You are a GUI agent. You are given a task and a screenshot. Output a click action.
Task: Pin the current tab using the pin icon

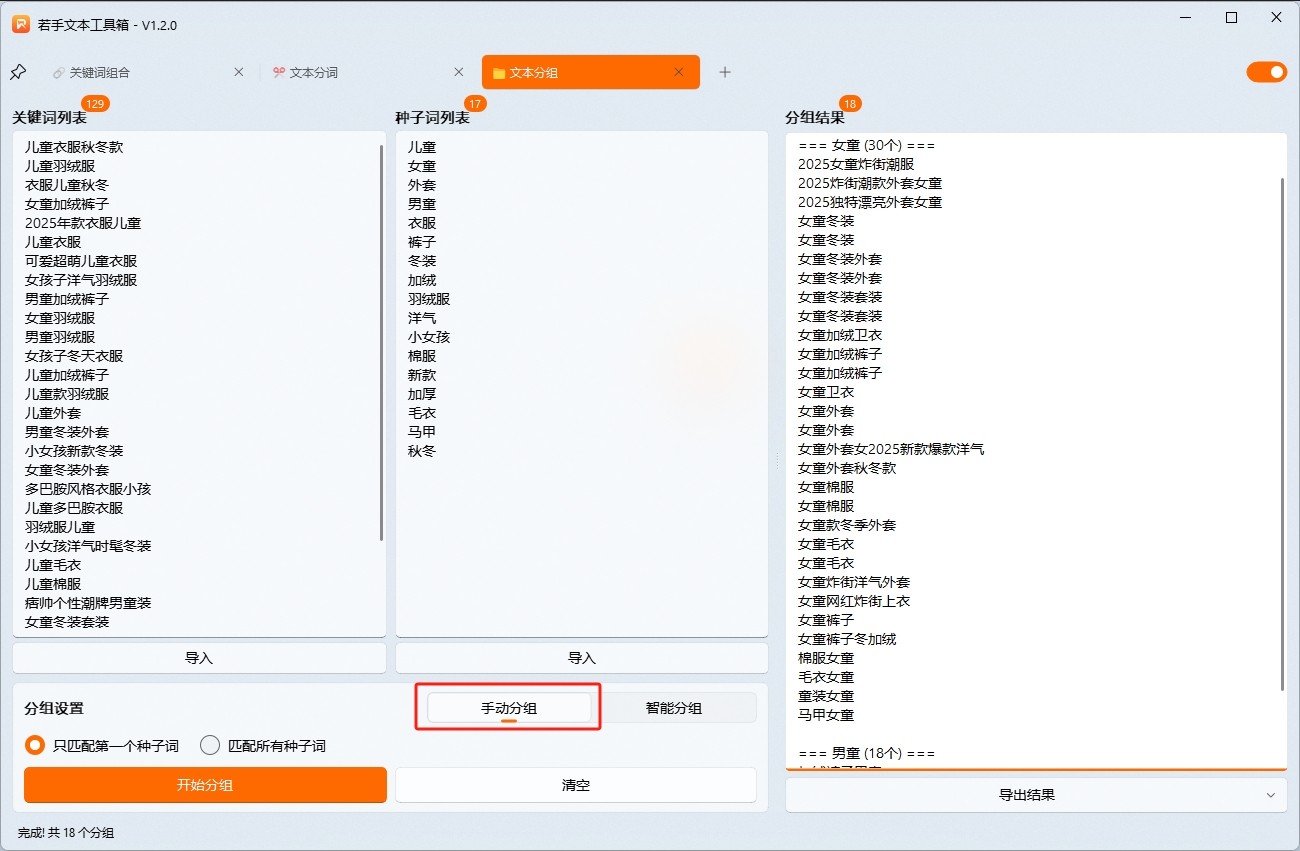pyautogui.click(x=17, y=71)
